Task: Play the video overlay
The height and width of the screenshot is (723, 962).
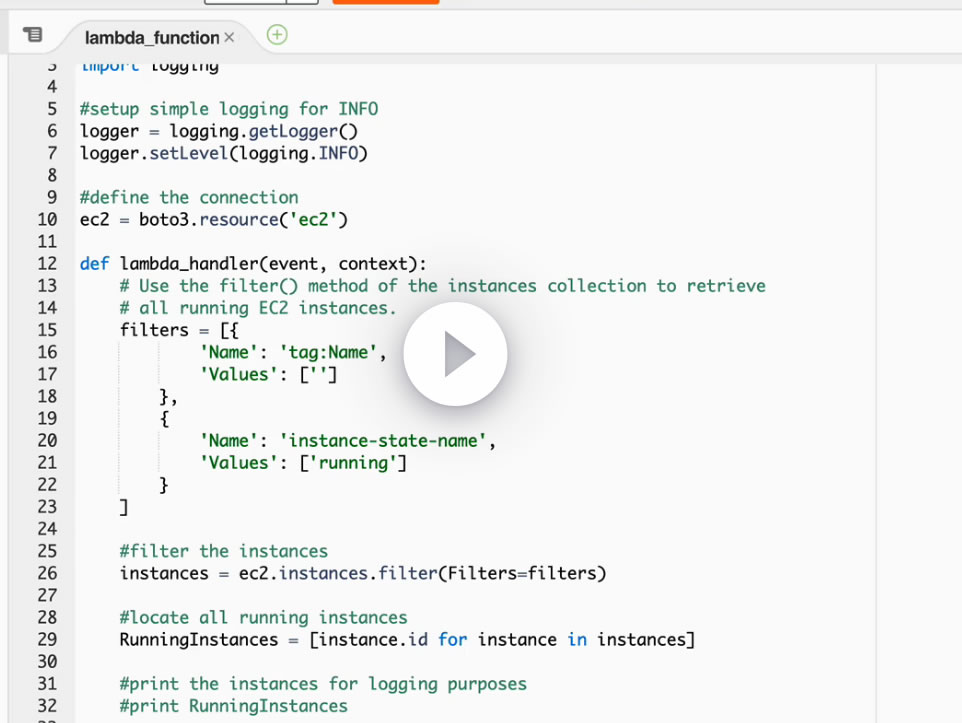Action: click(x=455, y=354)
